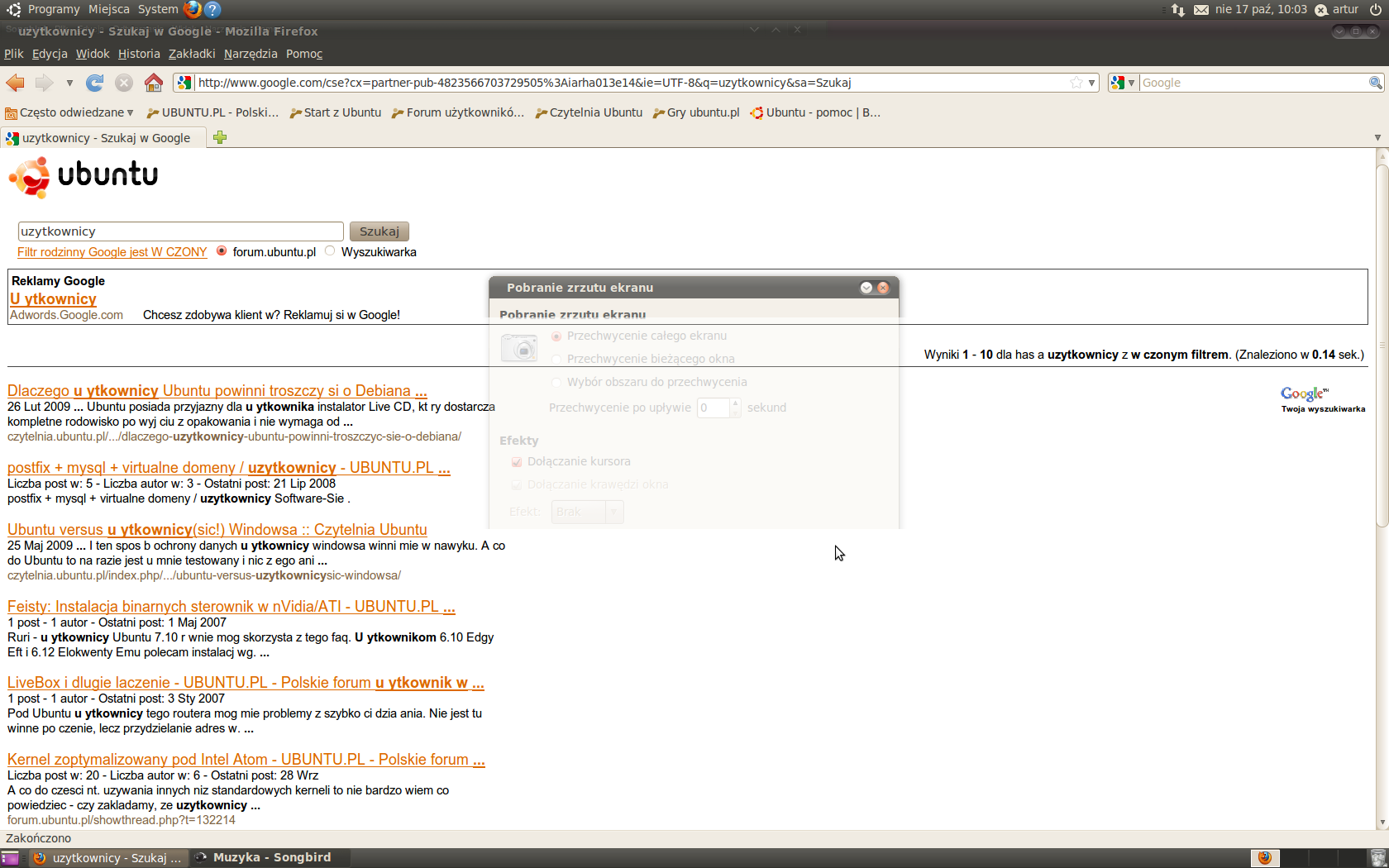The width and height of the screenshot is (1389, 868).
Task: Click the power/shutdown icon in the top panel
Action: [1376, 9]
